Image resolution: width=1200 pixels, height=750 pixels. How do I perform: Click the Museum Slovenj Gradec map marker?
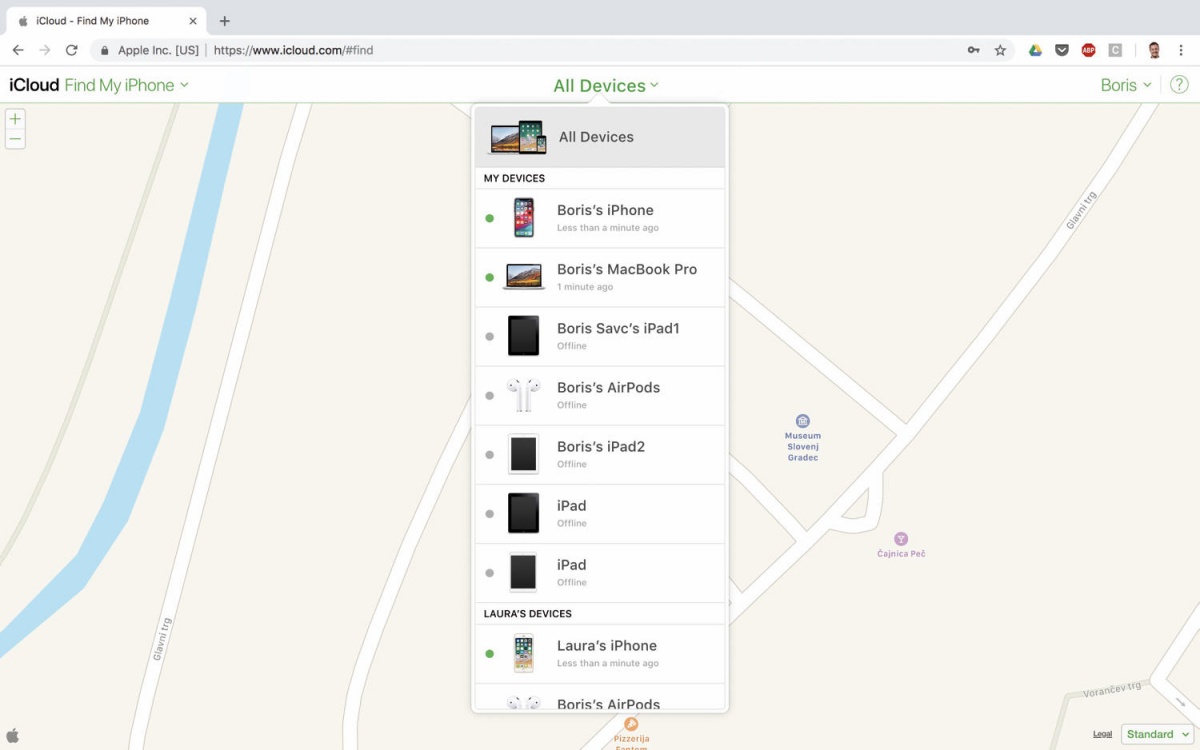click(802, 421)
